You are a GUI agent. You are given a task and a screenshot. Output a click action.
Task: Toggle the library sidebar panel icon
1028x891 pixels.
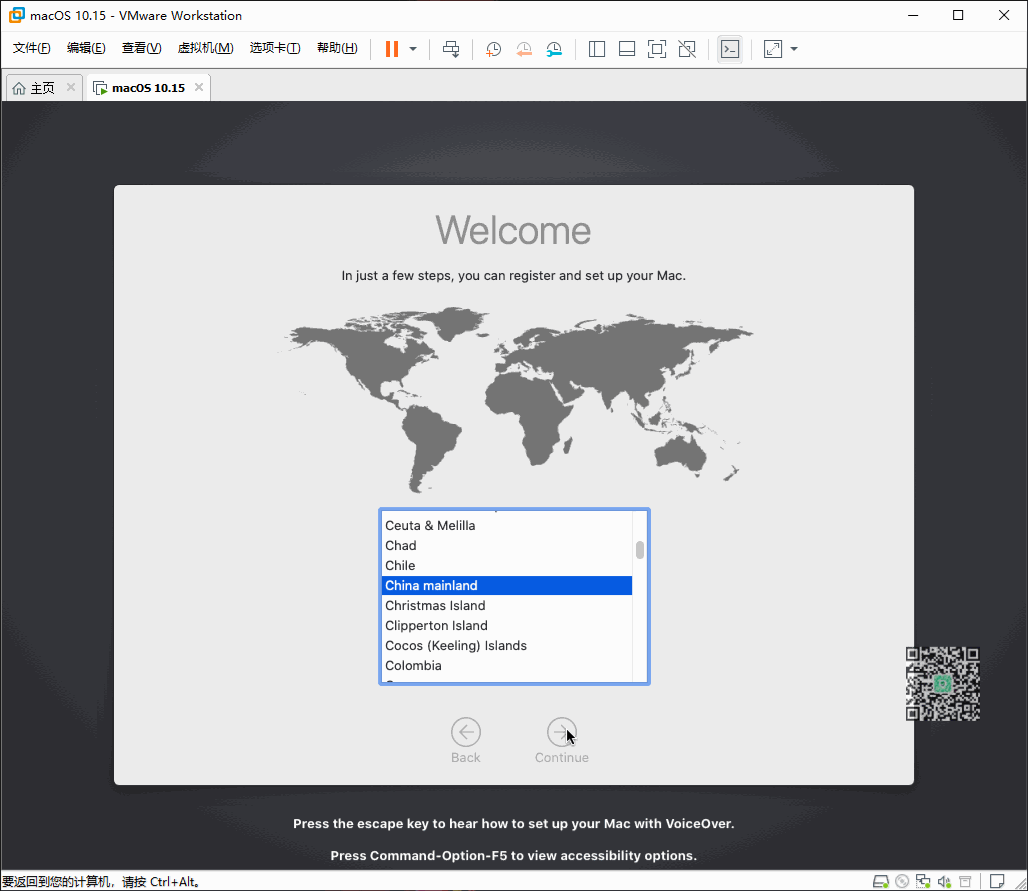tap(597, 49)
